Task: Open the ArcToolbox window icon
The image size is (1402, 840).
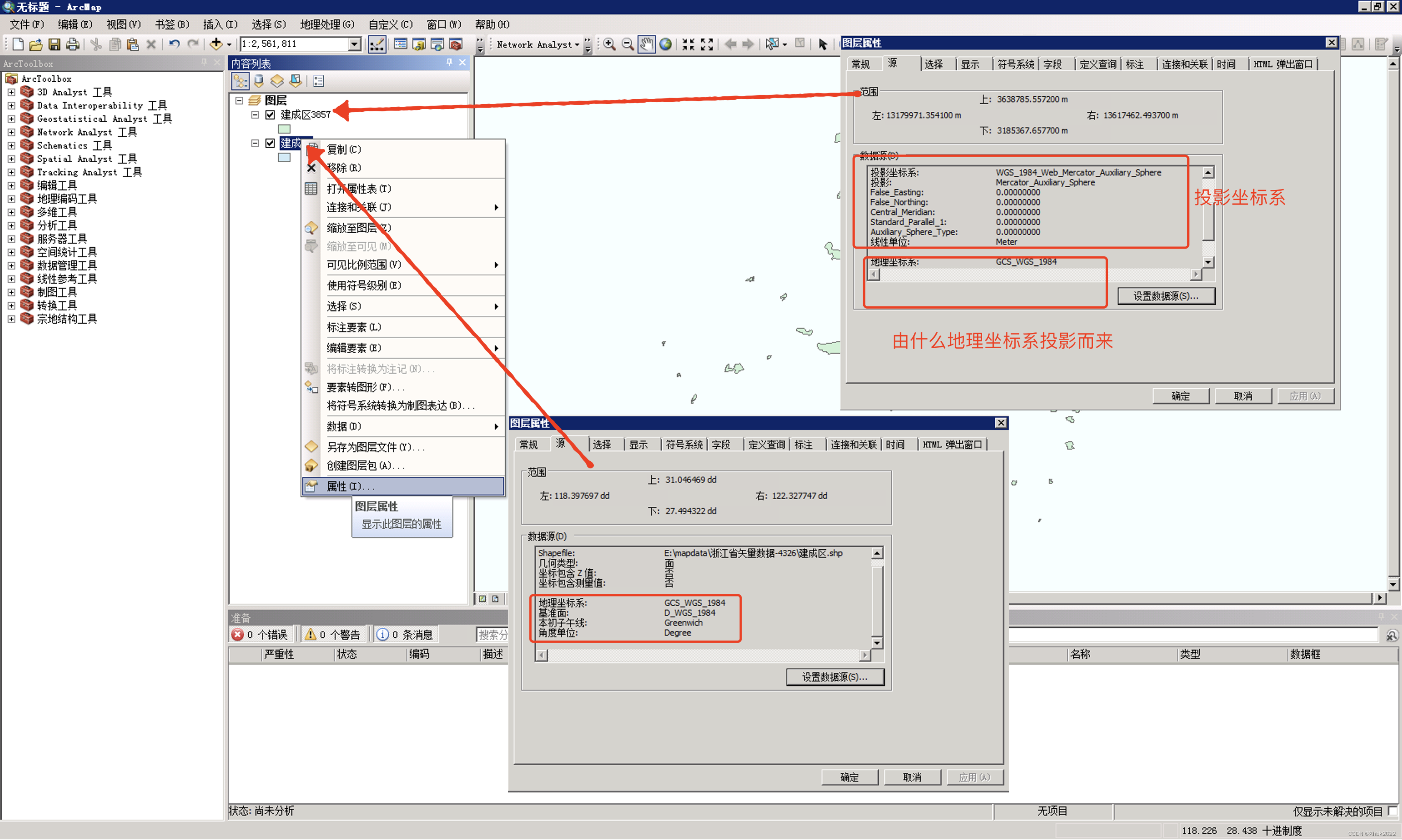Action: point(456,44)
